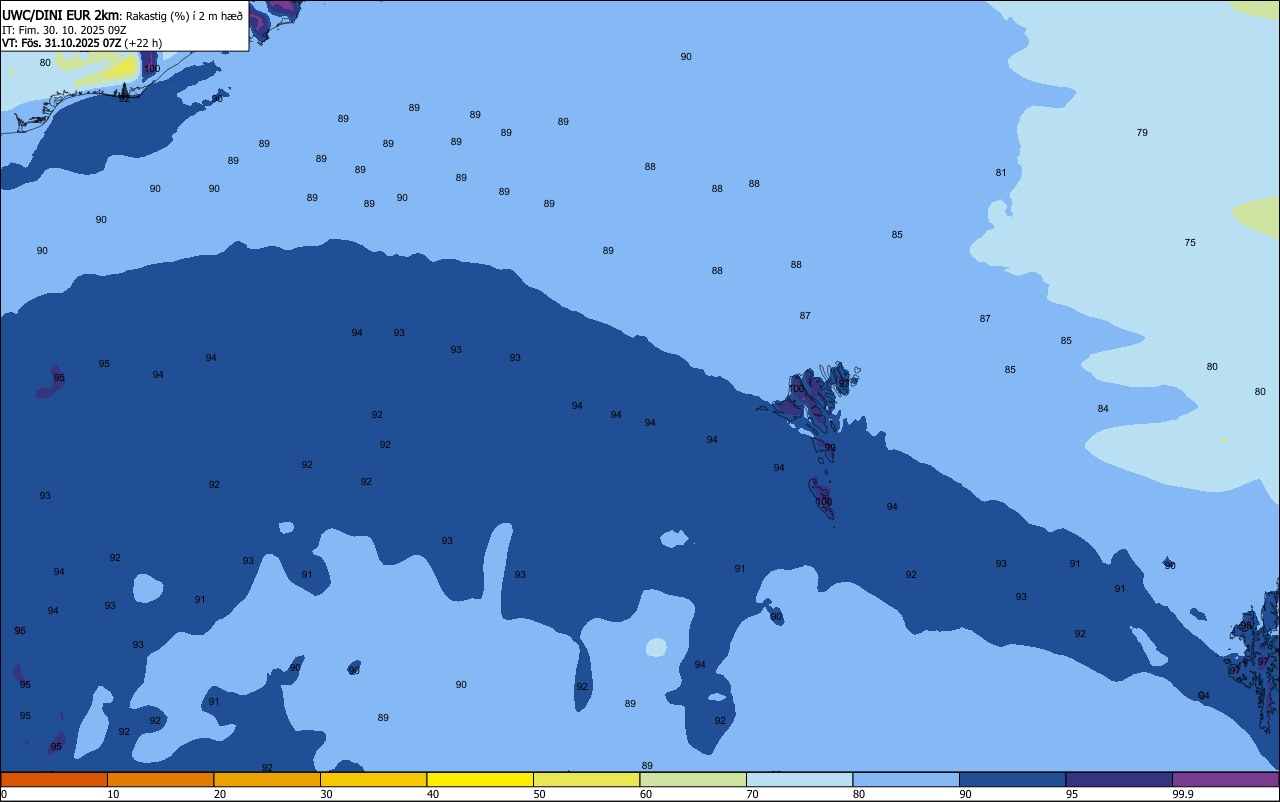Click the humidity value 84 on the map
This screenshot has height=802, width=1280.
pos(1103,409)
